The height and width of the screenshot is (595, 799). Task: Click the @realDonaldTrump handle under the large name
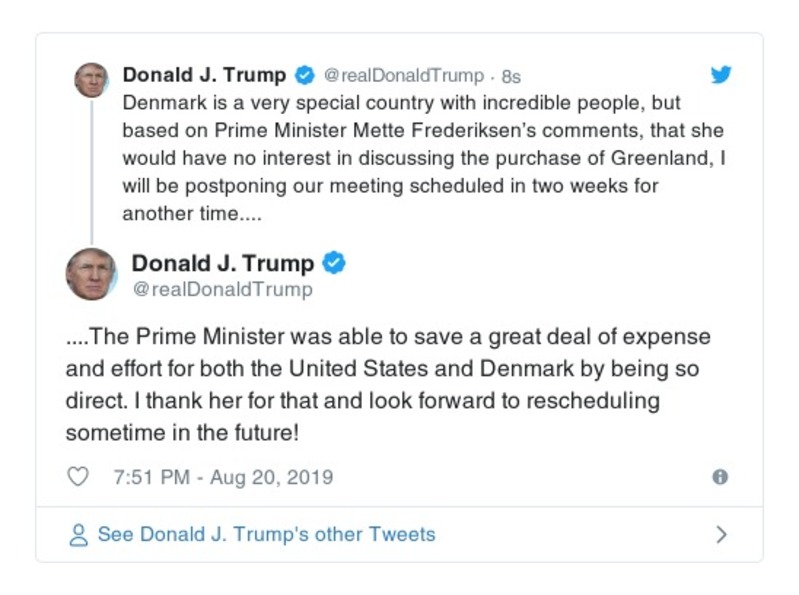[222, 290]
